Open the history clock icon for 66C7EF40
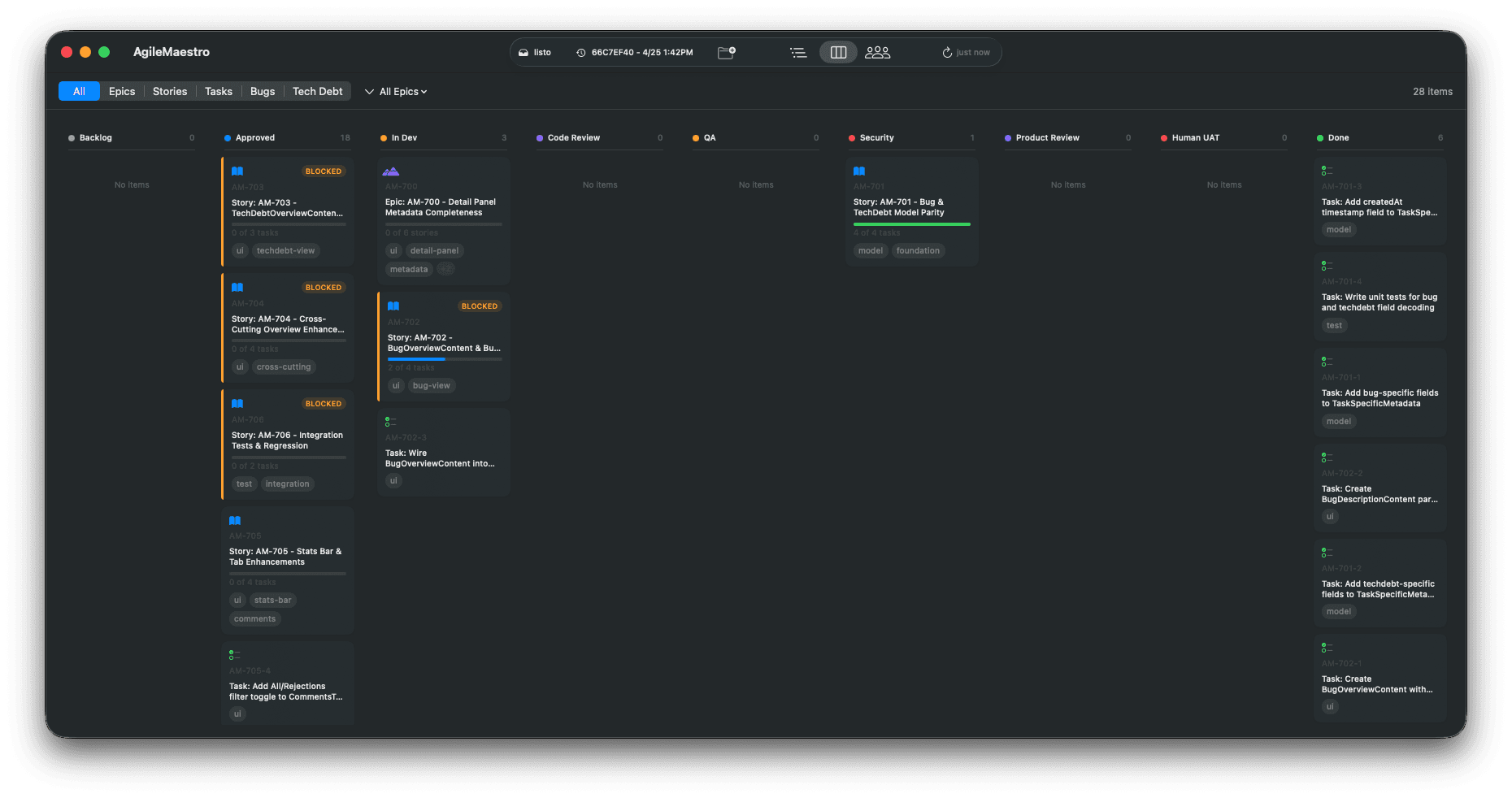Screen dimensions: 1512x798 coord(581,53)
